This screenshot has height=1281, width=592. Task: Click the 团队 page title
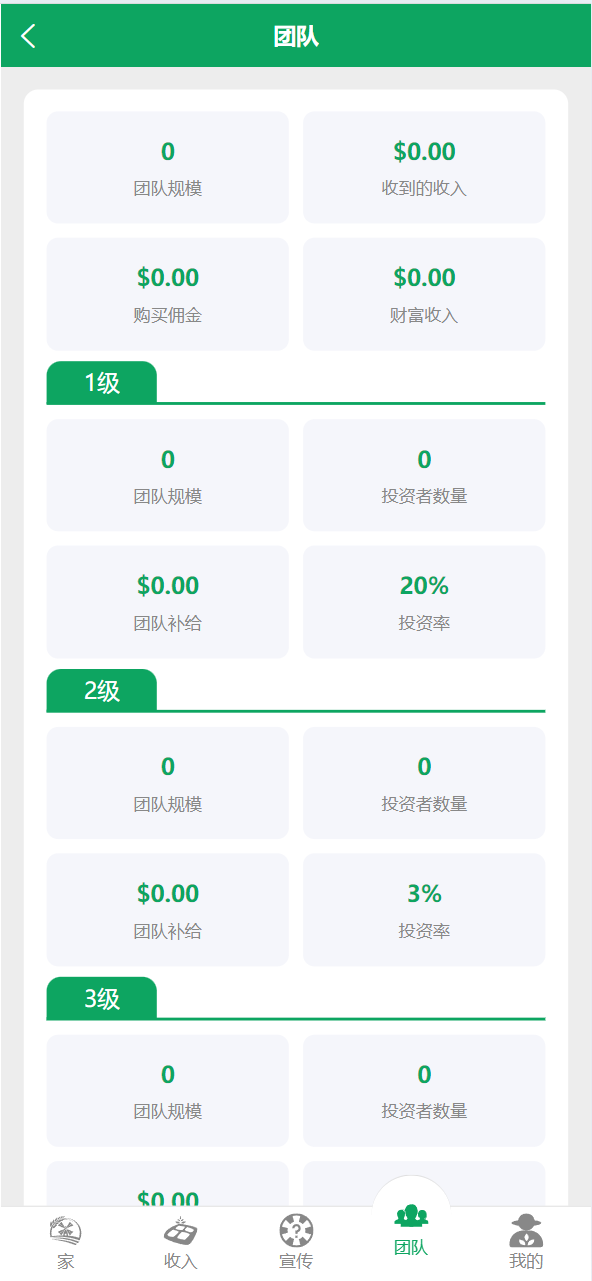point(296,37)
